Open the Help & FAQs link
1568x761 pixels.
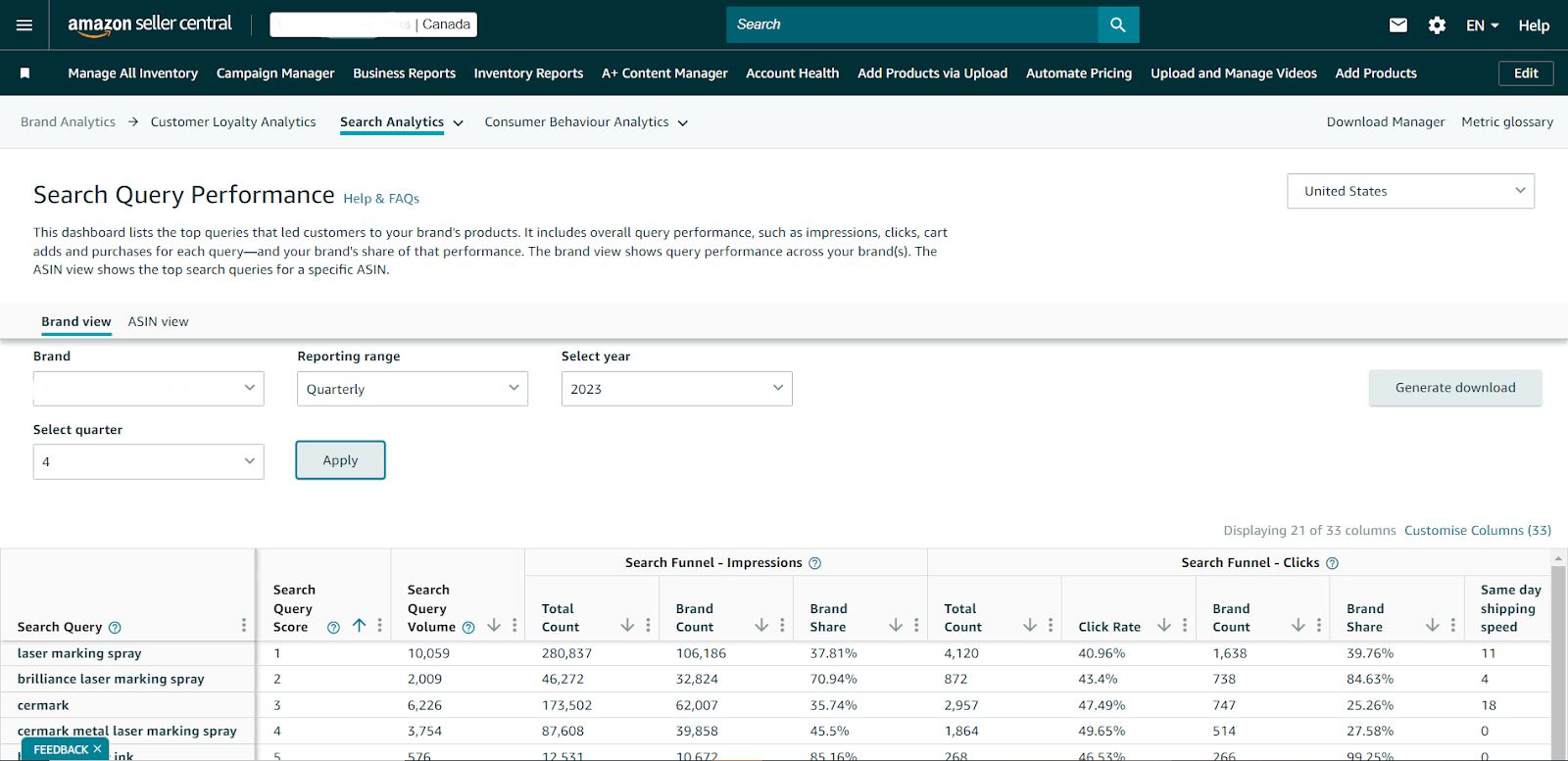pos(381,199)
